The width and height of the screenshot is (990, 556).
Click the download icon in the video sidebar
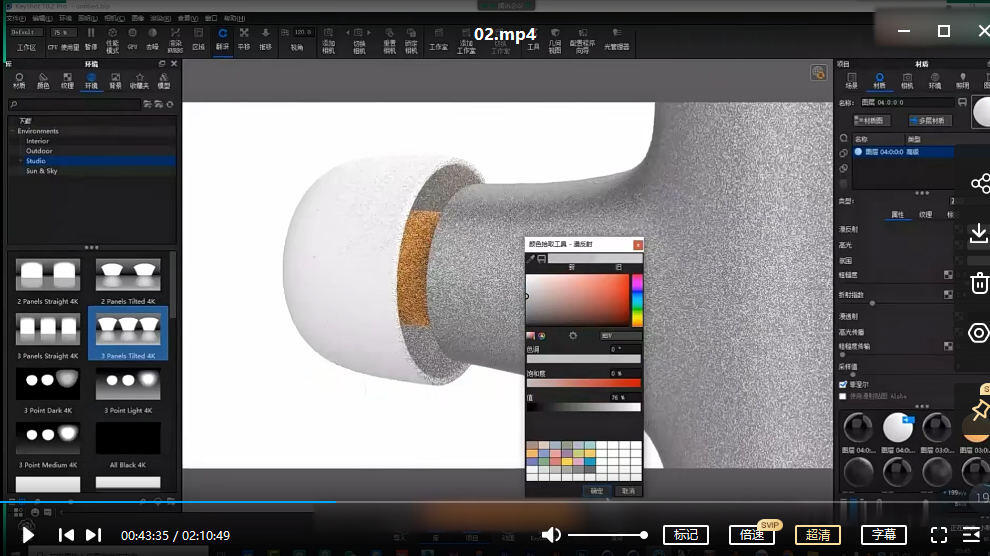point(979,233)
